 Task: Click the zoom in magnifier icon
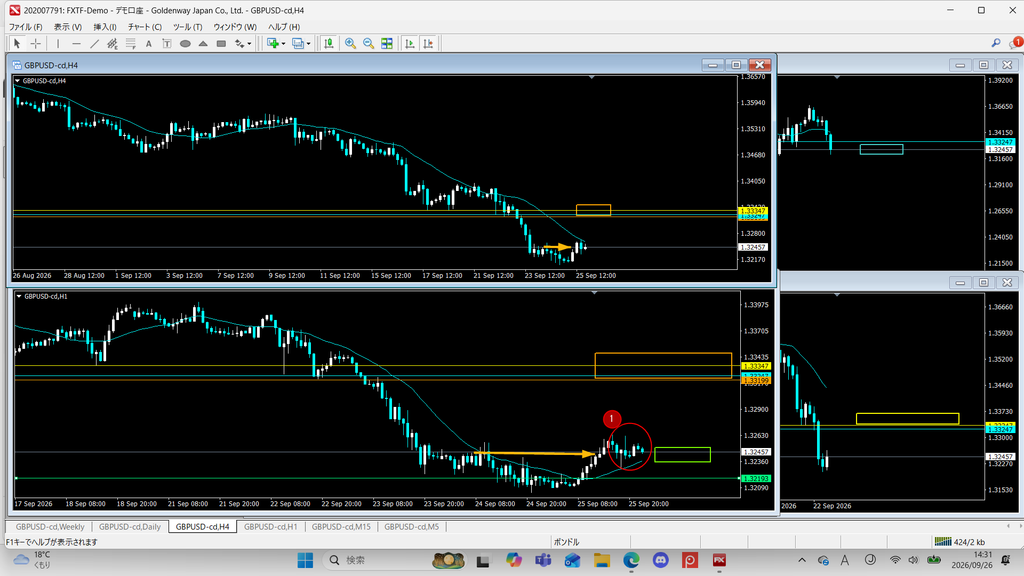(351, 44)
